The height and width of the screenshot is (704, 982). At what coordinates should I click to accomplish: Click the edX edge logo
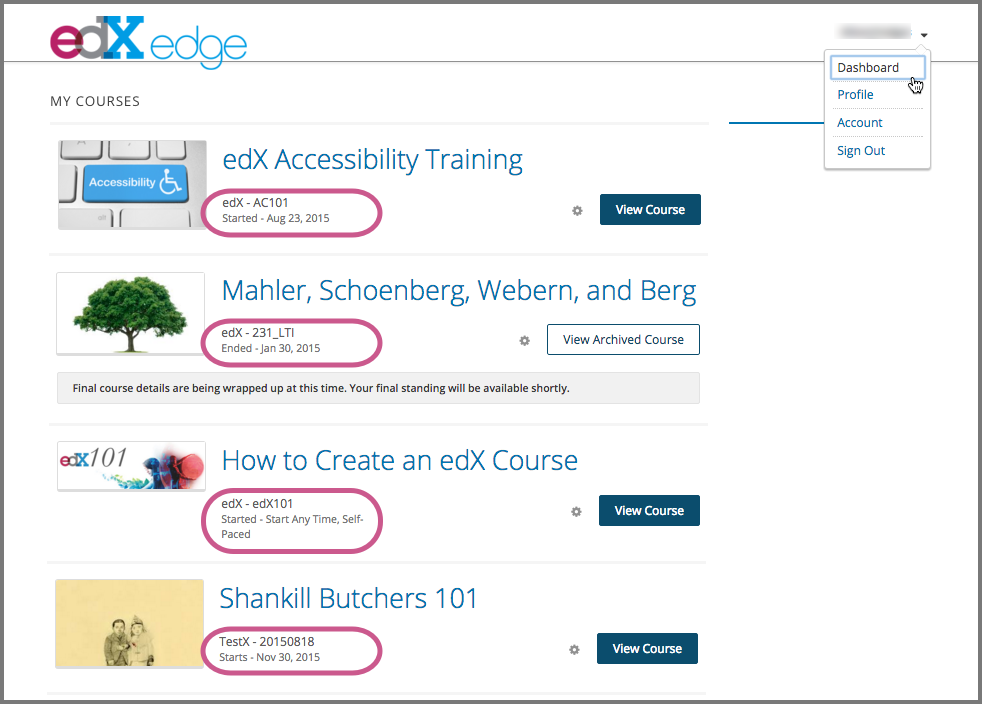click(x=148, y=41)
